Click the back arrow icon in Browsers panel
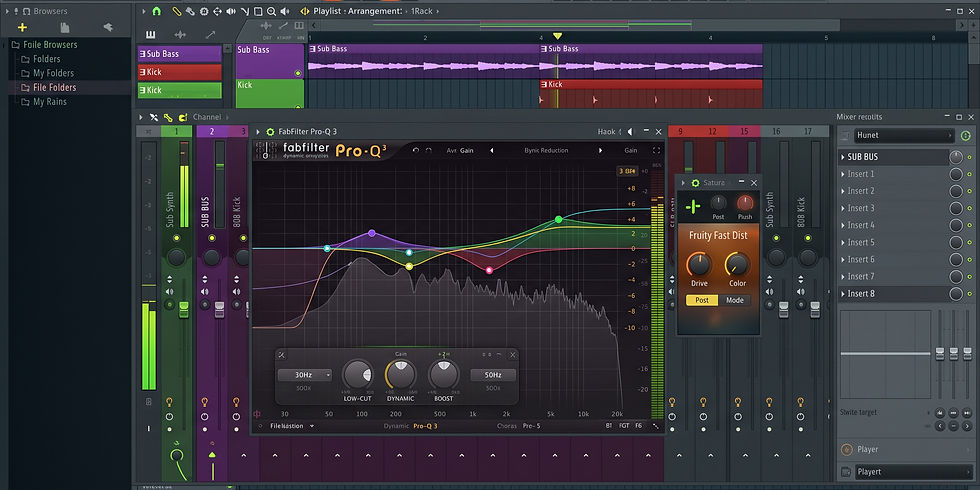 (x=108, y=27)
